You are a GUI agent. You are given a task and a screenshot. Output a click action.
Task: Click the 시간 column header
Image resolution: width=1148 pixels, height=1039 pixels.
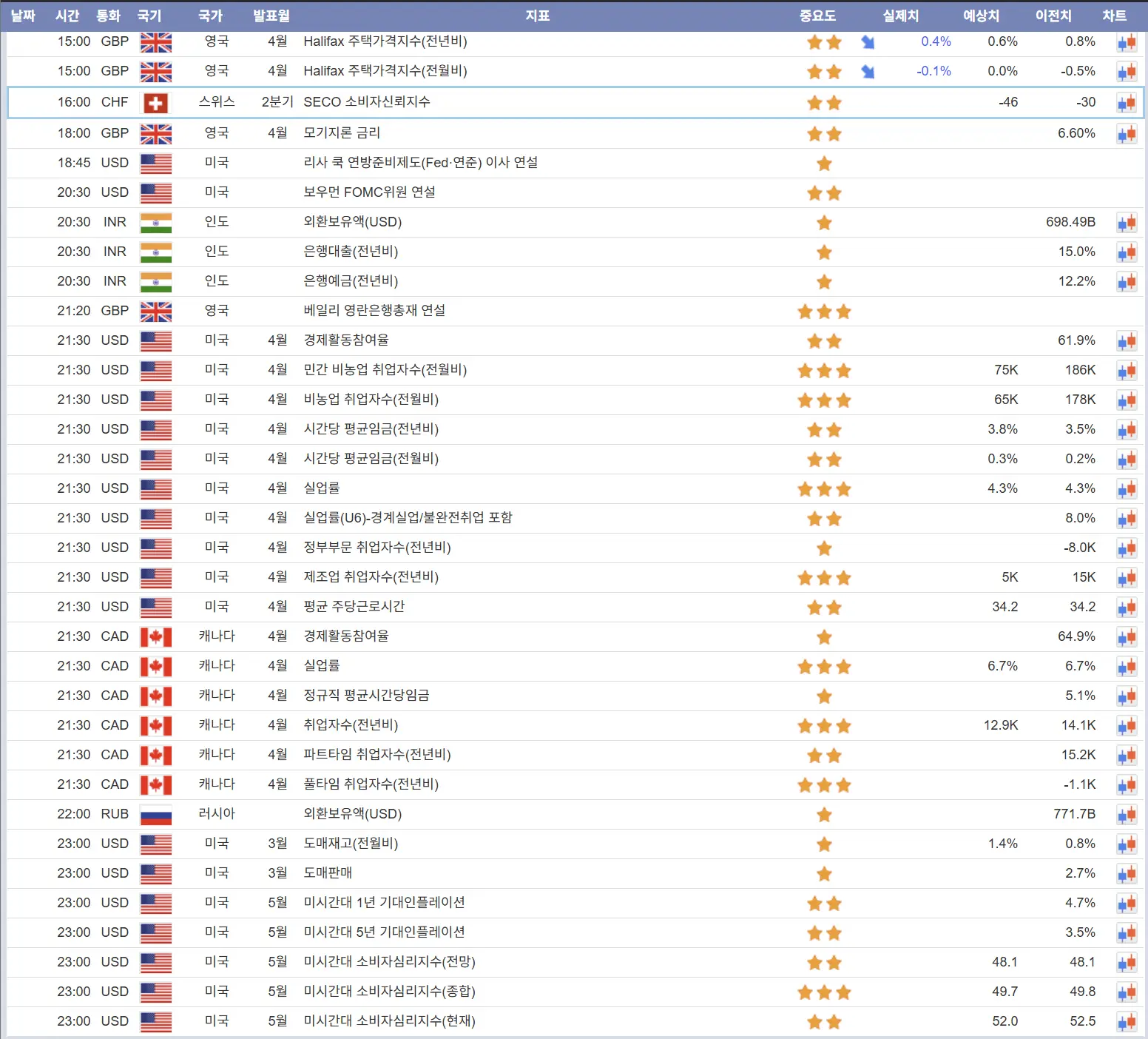coord(67,16)
